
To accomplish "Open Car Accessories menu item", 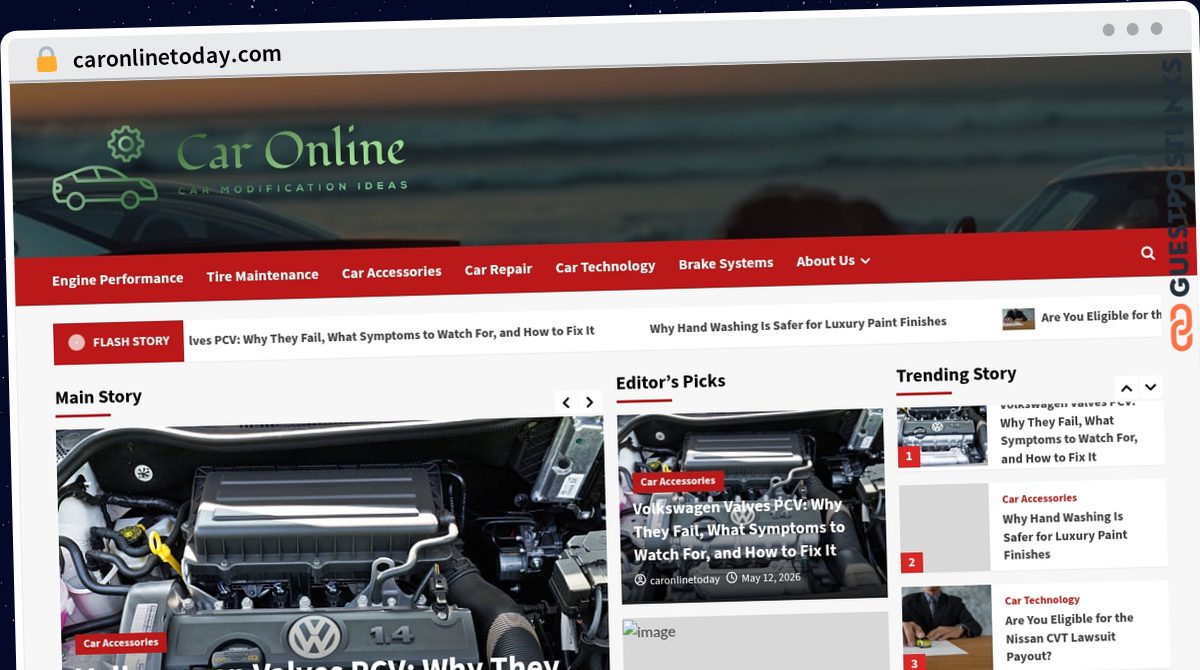I will [392, 271].
